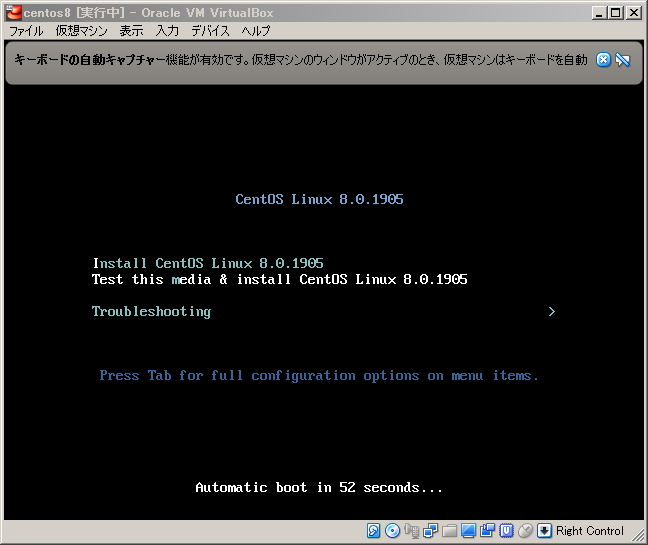Select Test this media & install entry

pos(279,279)
